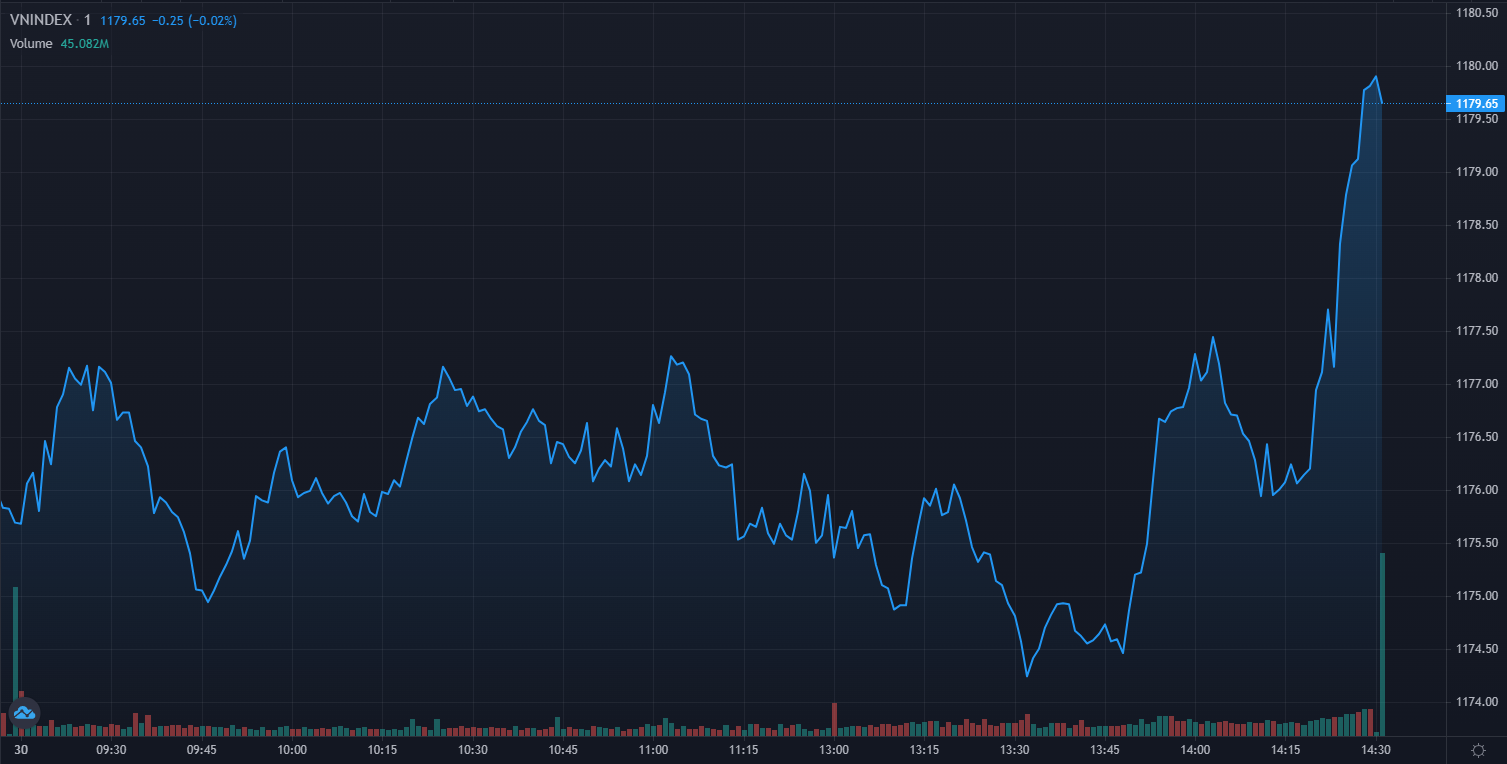Click the date label 30 on time axis

tap(20, 750)
